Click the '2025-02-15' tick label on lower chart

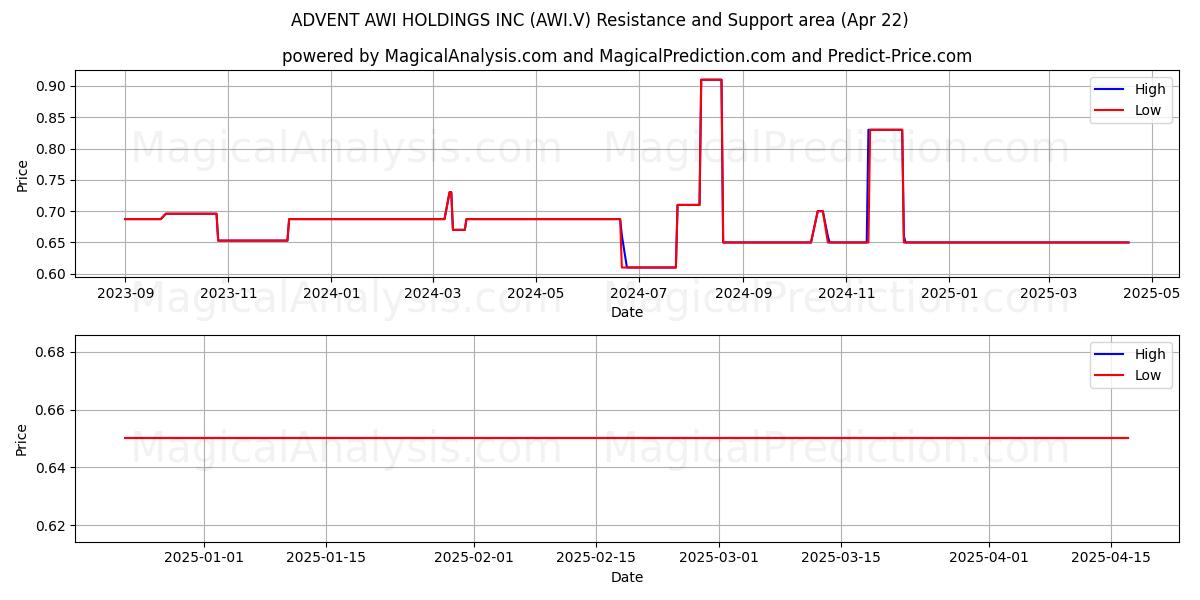pos(596,558)
